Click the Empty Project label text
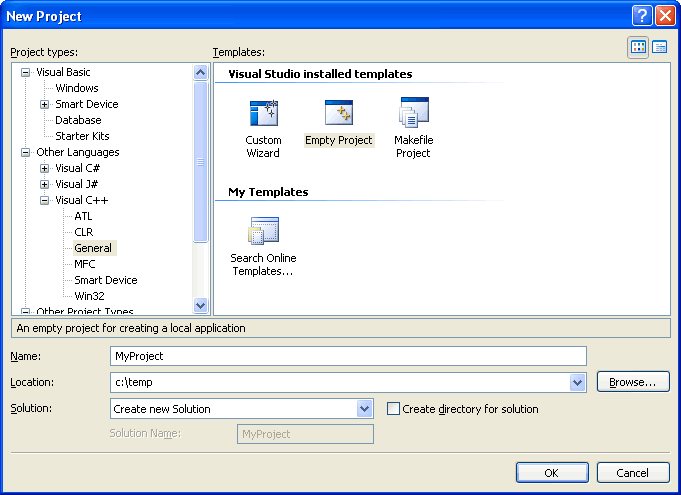 click(x=339, y=140)
